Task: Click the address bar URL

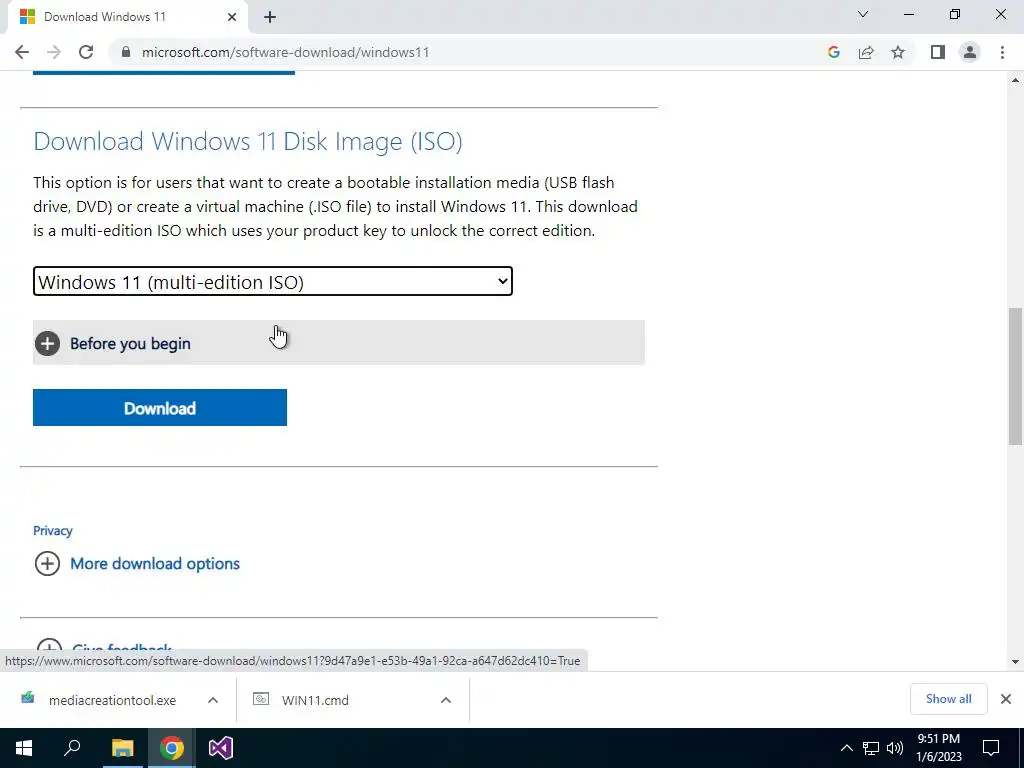Action: pyautogui.click(x=285, y=52)
